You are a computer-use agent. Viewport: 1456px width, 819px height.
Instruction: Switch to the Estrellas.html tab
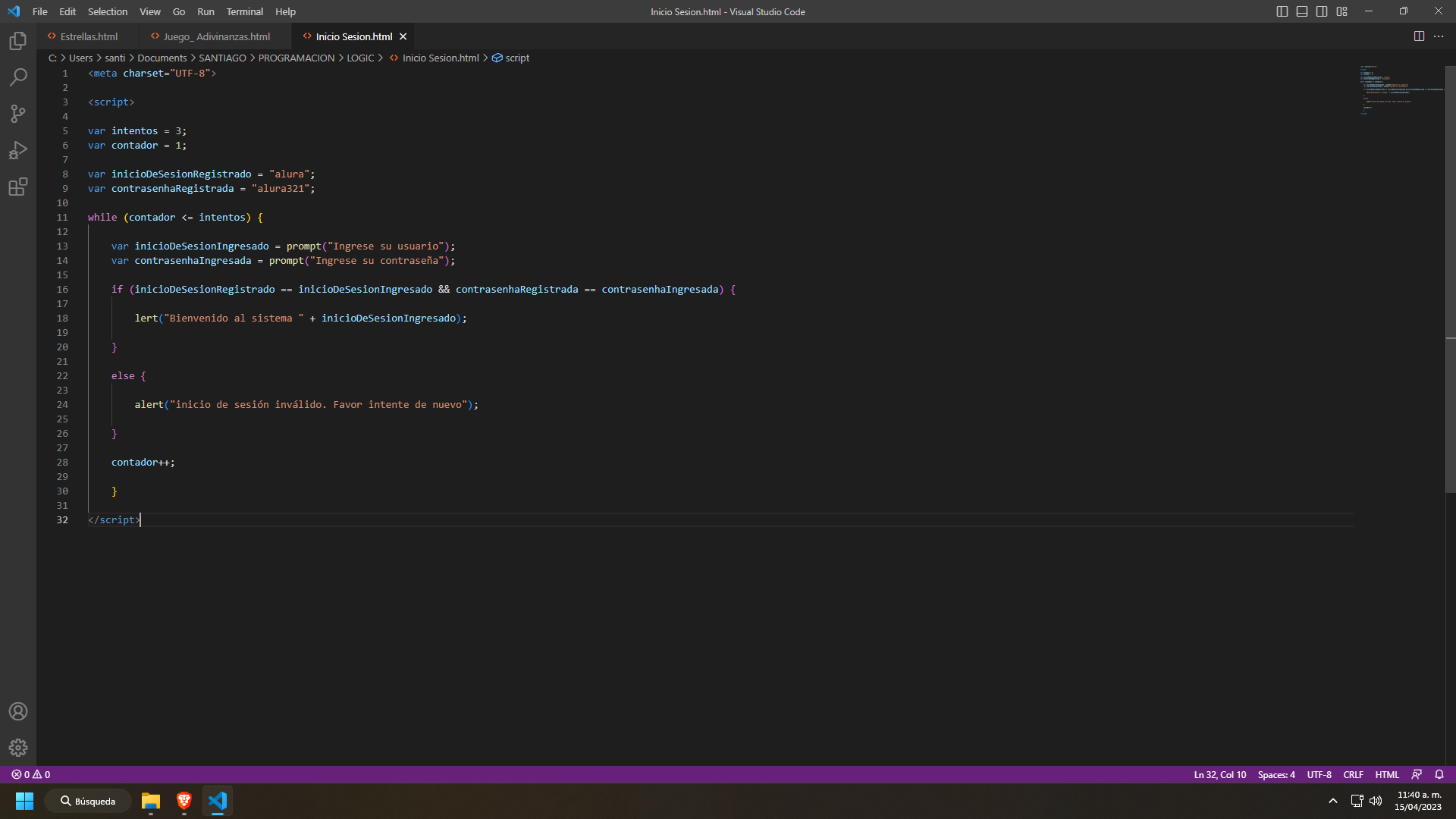[x=88, y=36]
